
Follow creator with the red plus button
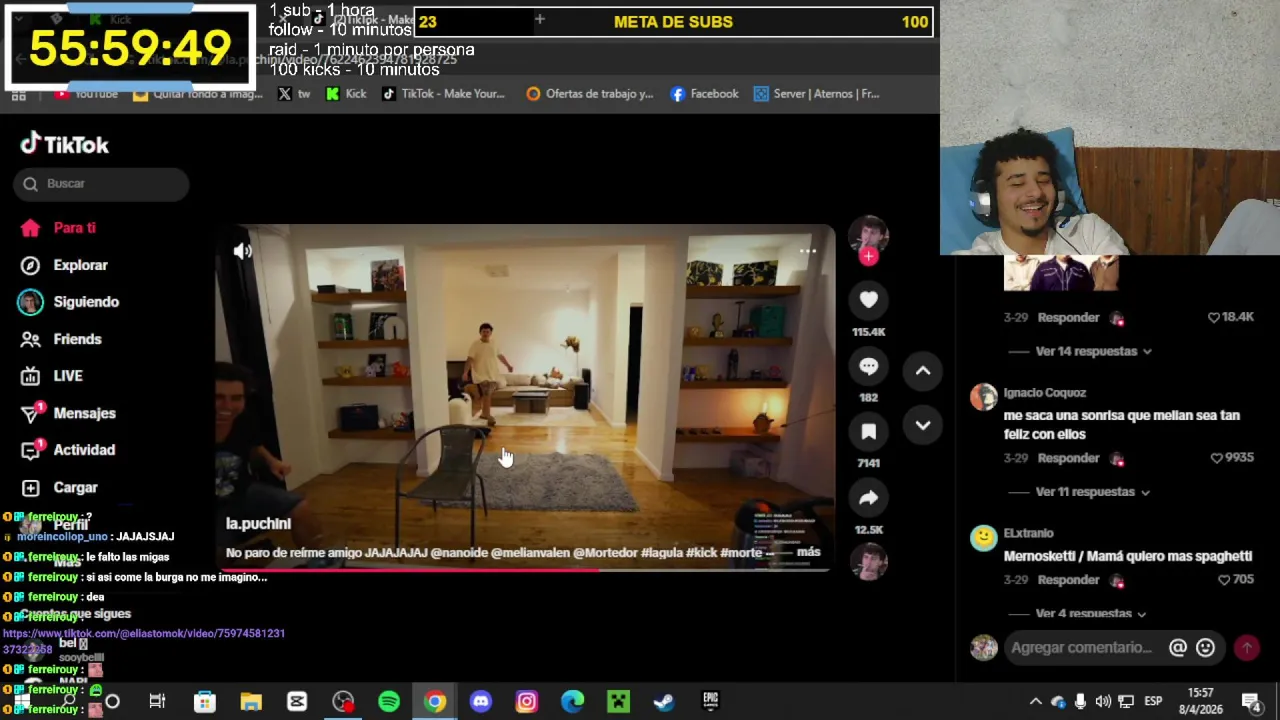tap(868, 257)
